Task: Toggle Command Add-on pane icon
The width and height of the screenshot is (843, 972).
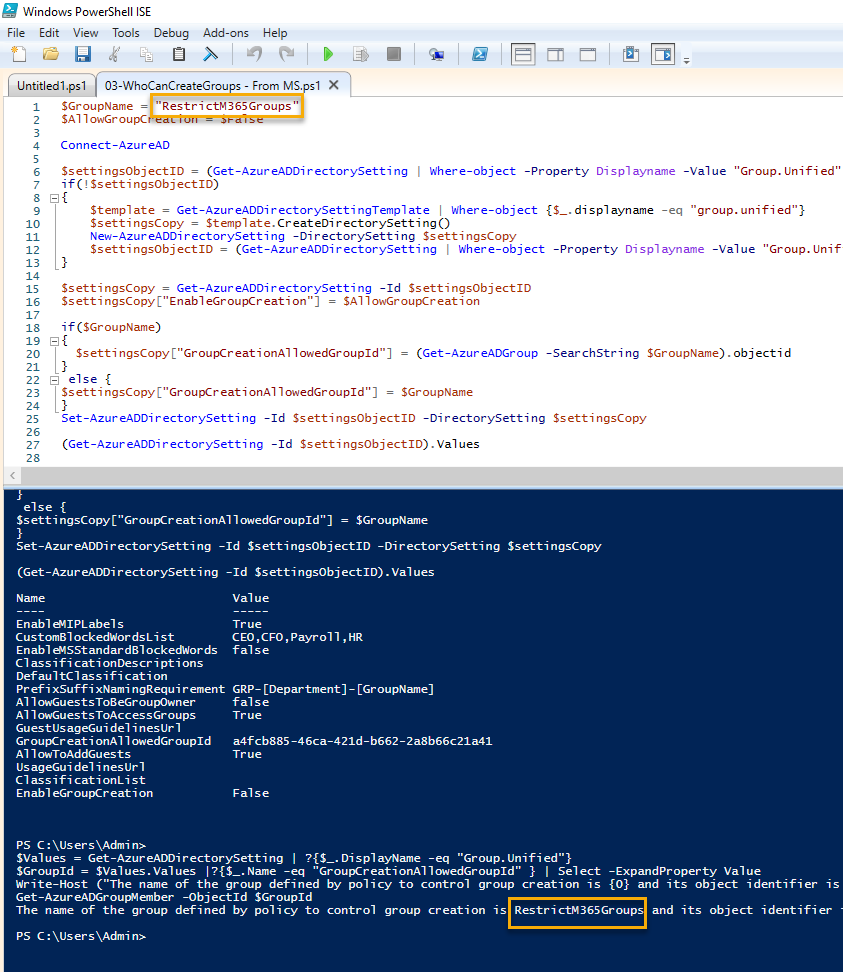Action: [663, 55]
